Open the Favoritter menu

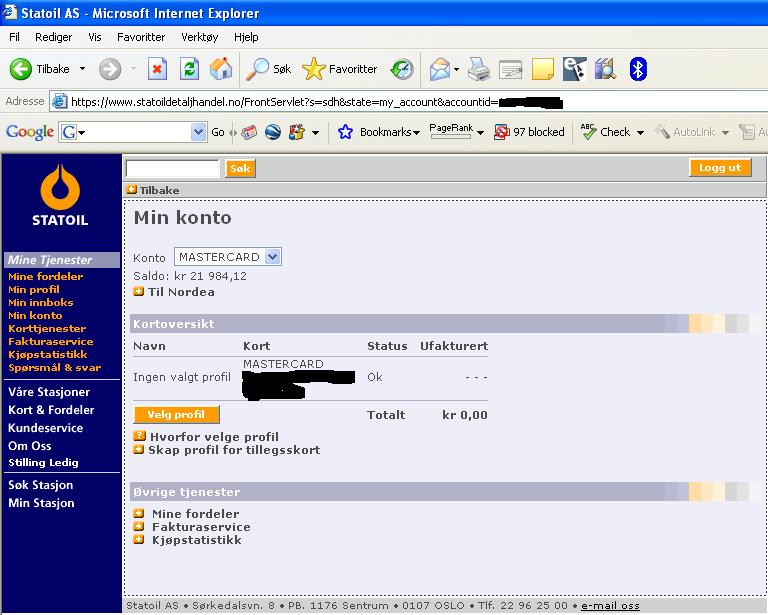pyautogui.click(x=141, y=37)
